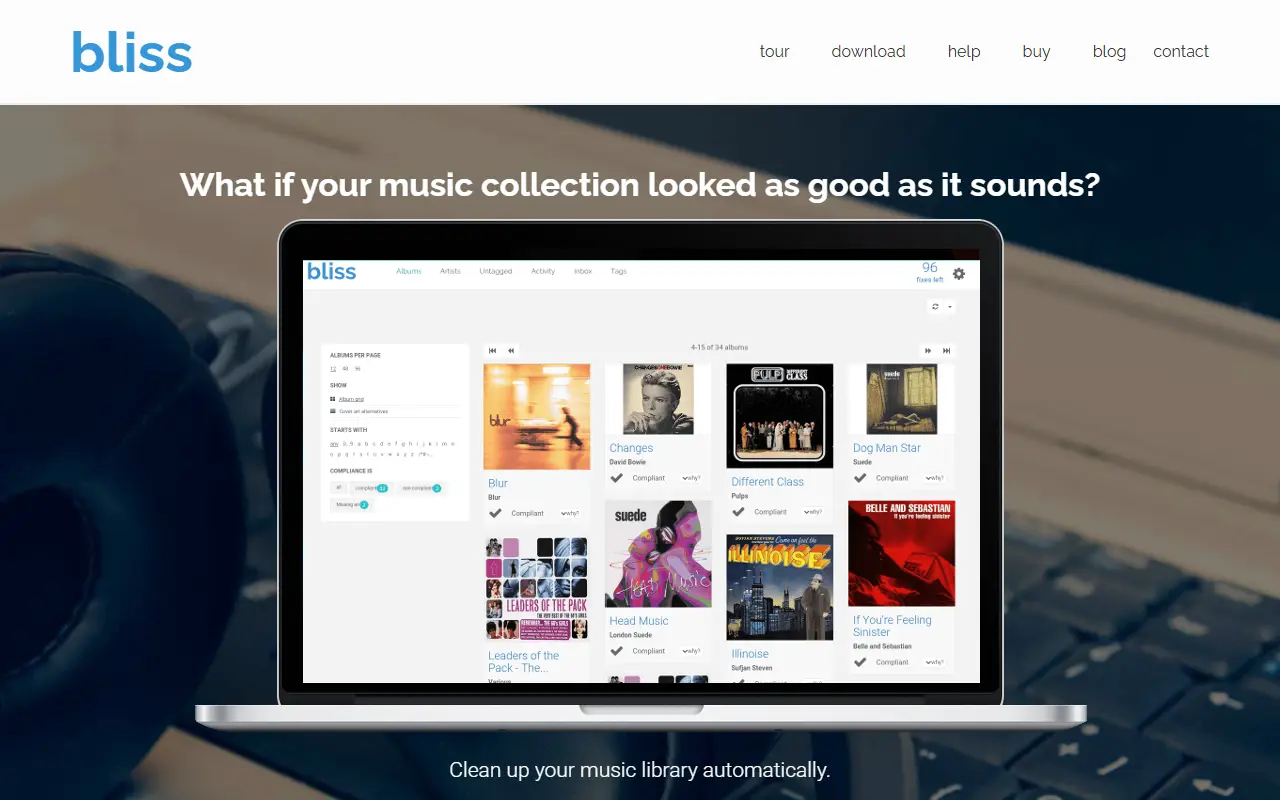
Task: Expand 'why?' for If You're Feeling Sinister
Action: [935, 662]
